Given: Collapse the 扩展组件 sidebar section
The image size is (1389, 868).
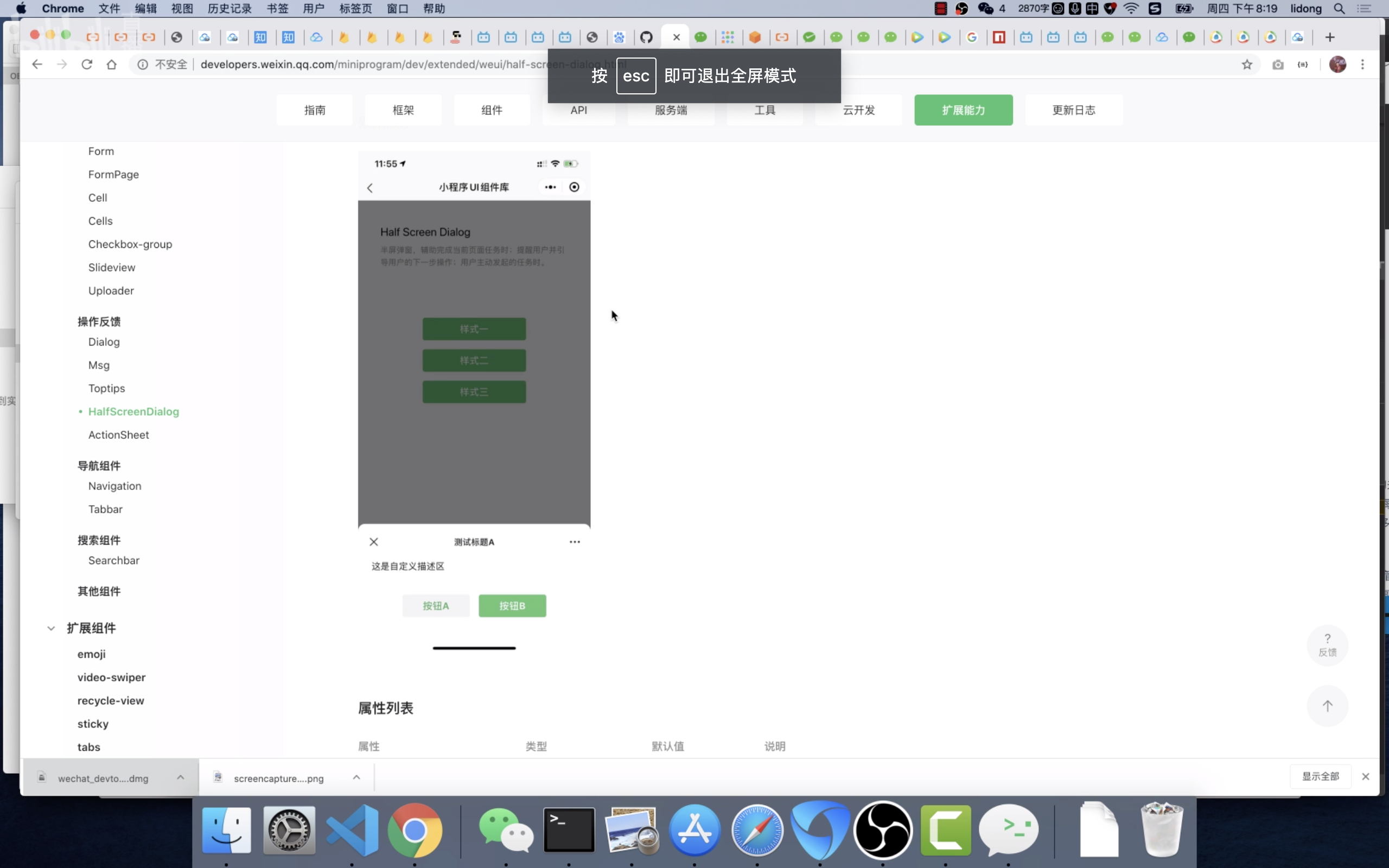Looking at the screenshot, I should 51,628.
